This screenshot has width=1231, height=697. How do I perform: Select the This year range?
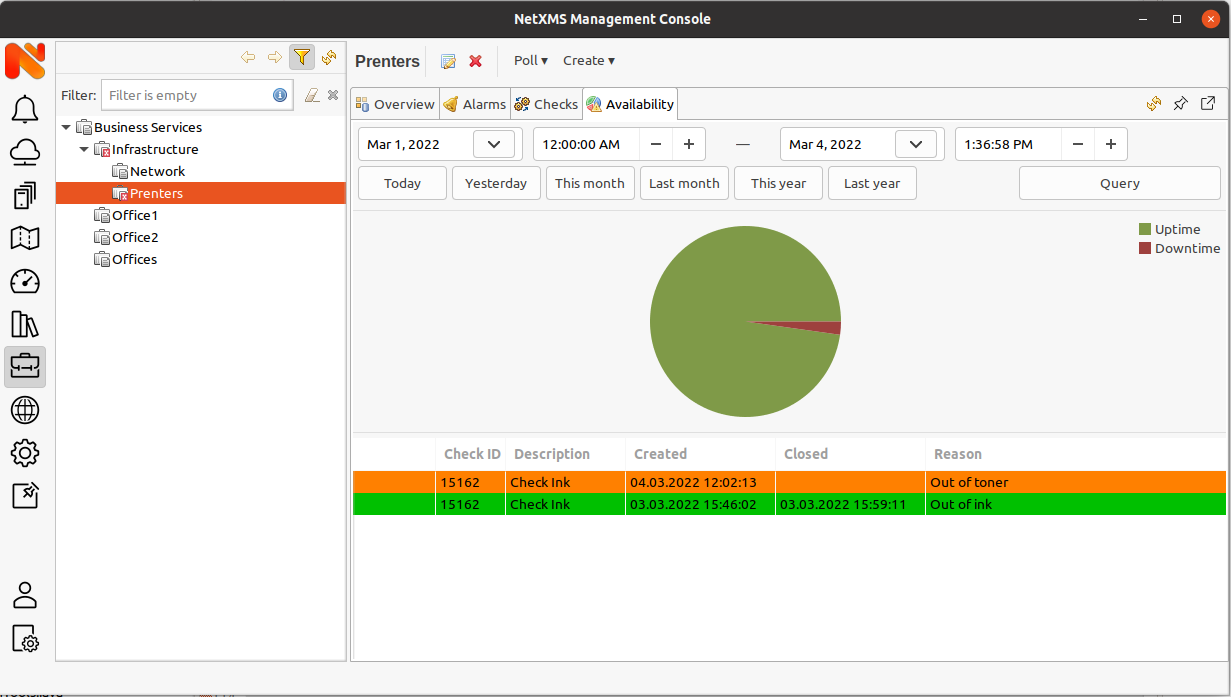[x=778, y=183]
